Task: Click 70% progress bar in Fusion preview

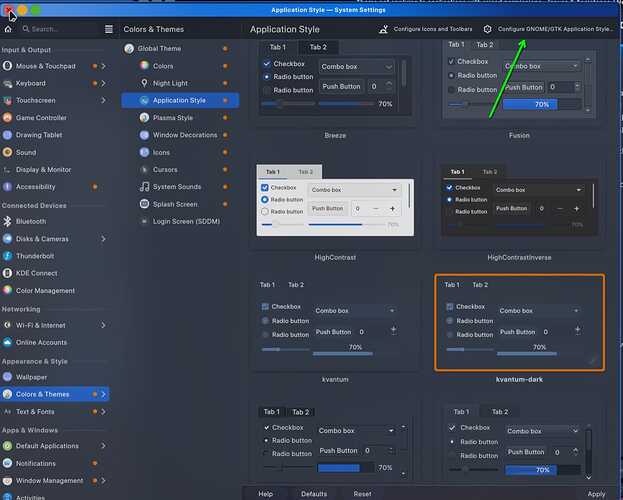Action: (x=542, y=105)
